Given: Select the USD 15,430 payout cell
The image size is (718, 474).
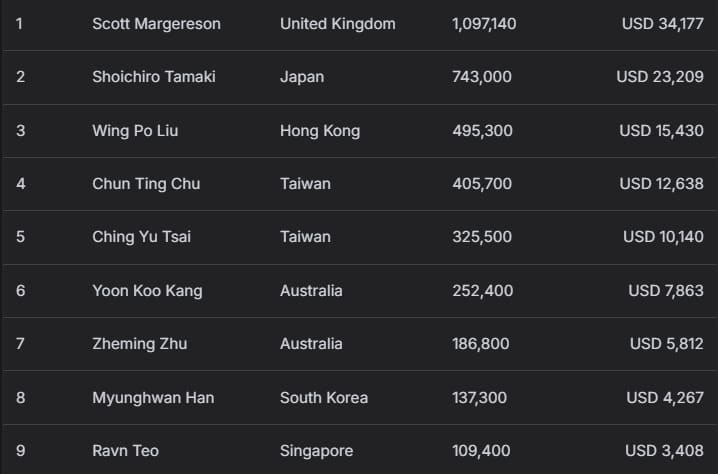Looking at the screenshot, I should click(x=661, y=131).
